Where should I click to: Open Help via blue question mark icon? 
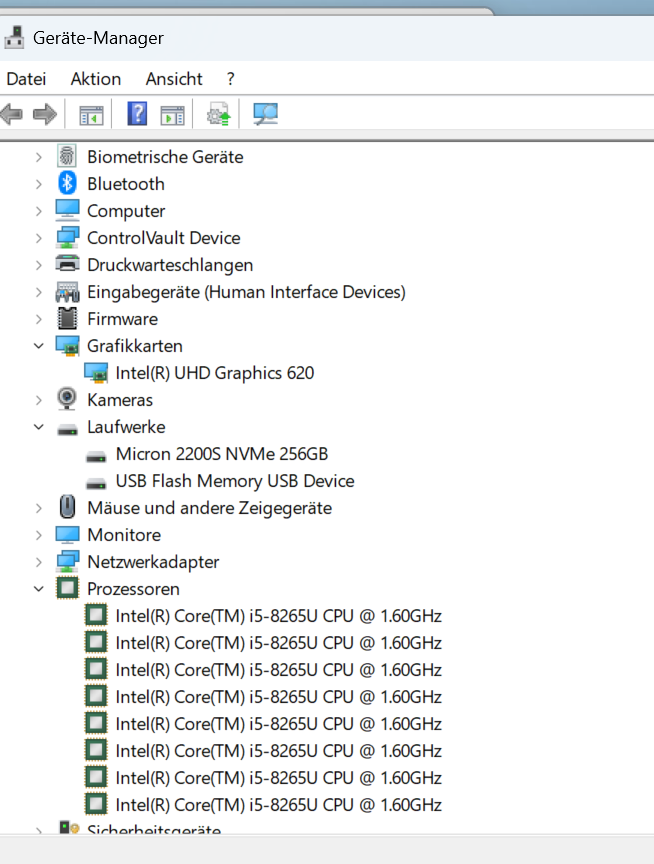tap(137, 114)
